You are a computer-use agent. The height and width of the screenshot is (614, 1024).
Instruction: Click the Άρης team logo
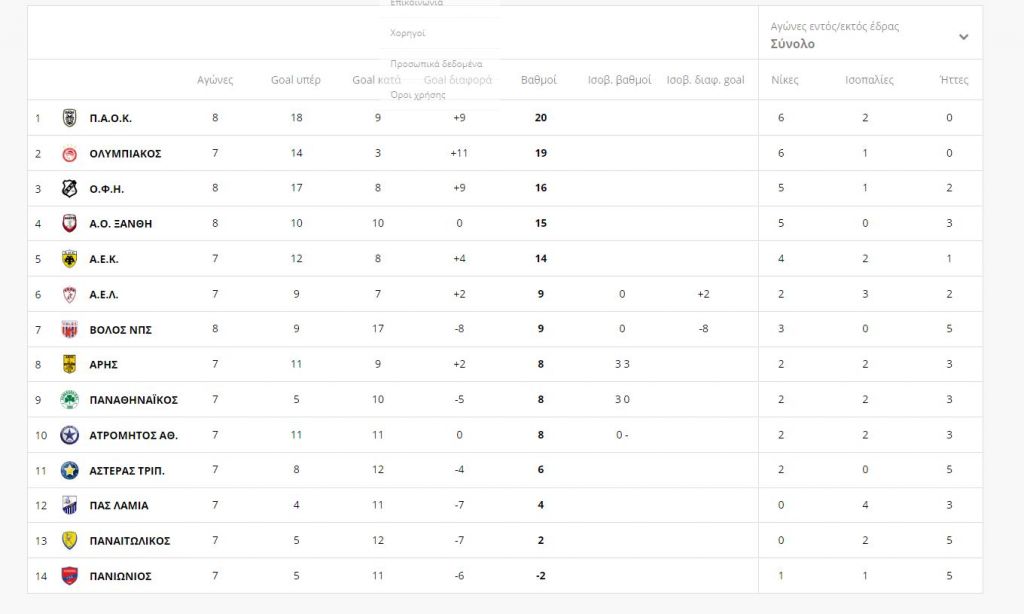[69, 365]
